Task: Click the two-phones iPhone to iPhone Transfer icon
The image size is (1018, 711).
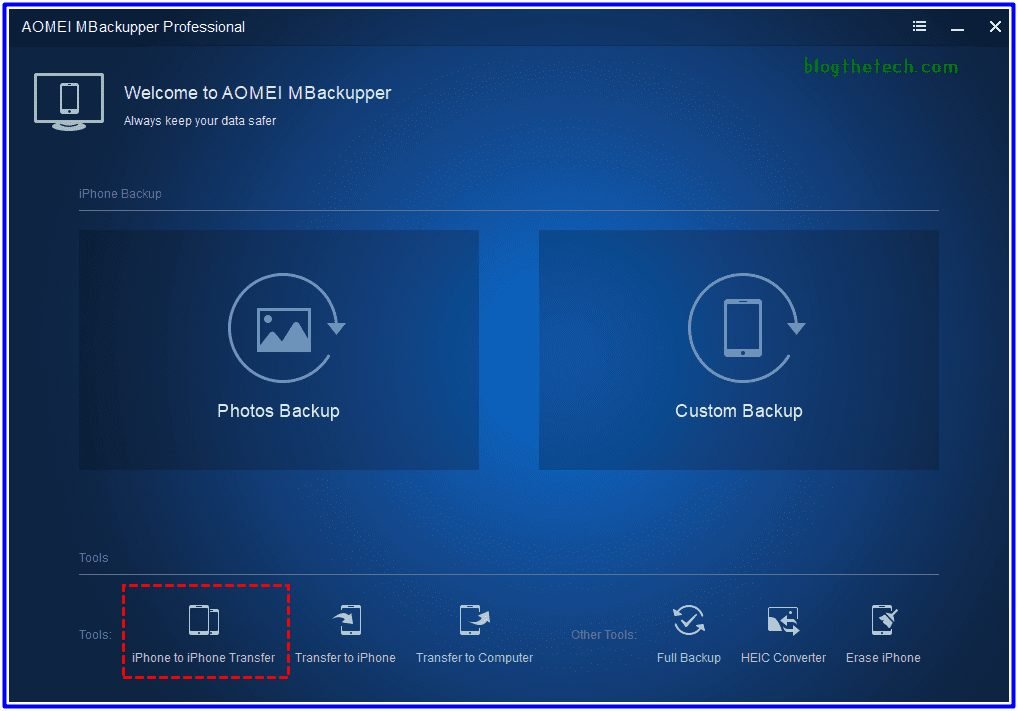Action: tap(203, 621)
